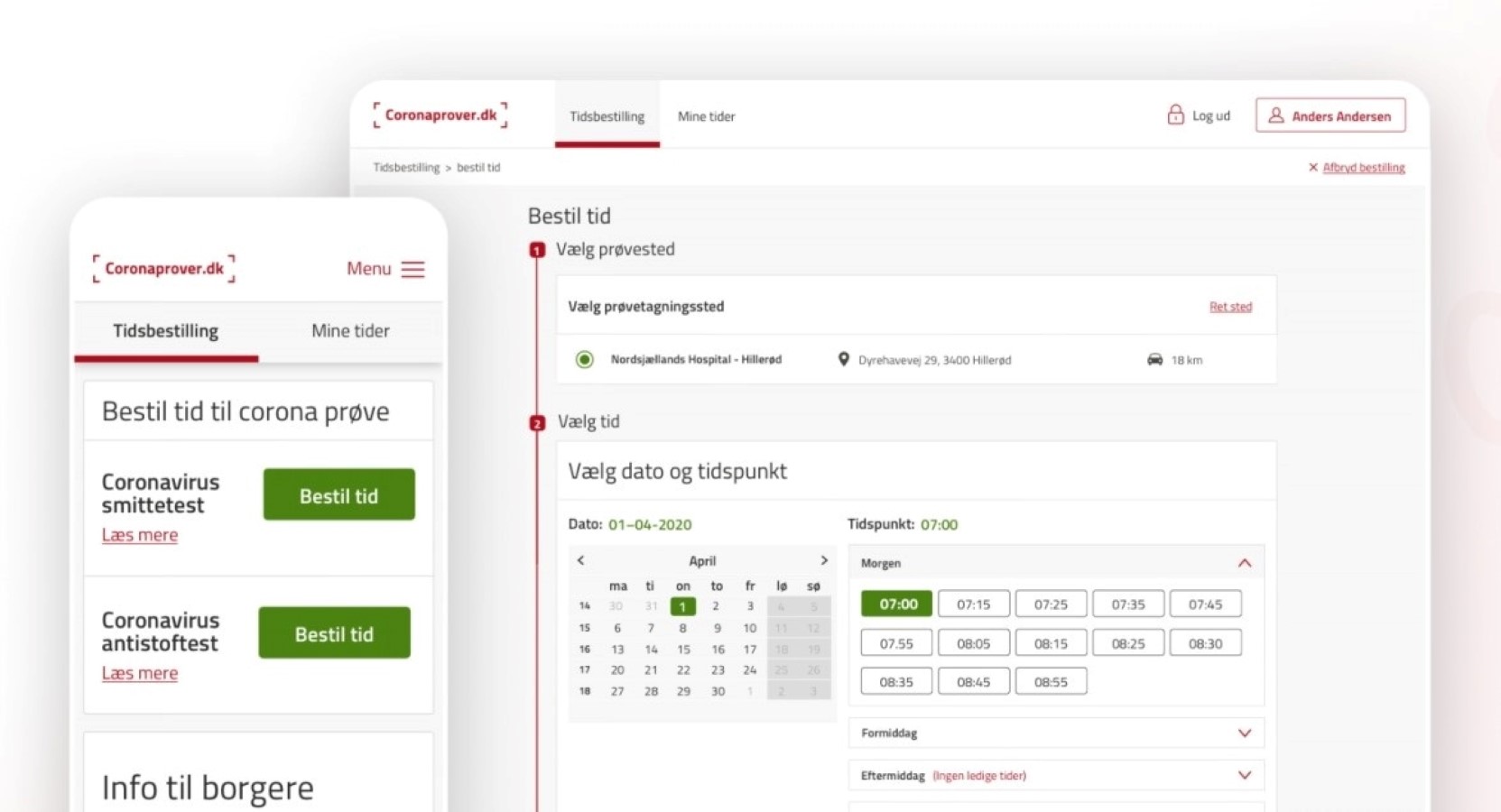
Task: Click the user profile icon for Anders Andersen
Action: coord(1275,115)
